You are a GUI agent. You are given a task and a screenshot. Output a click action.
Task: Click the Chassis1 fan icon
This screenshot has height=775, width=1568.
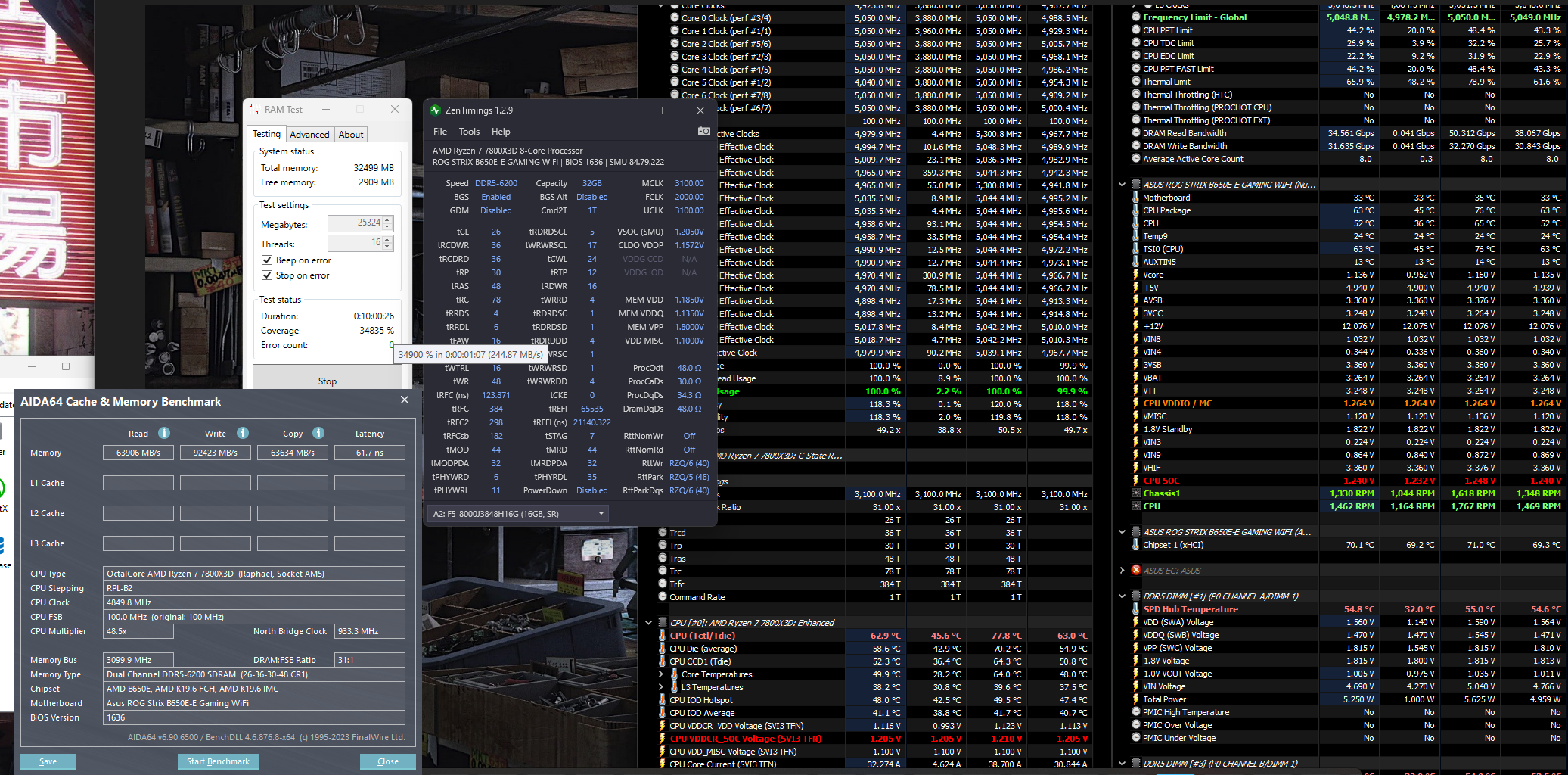pyautogui.click(x=1135, y=493)
